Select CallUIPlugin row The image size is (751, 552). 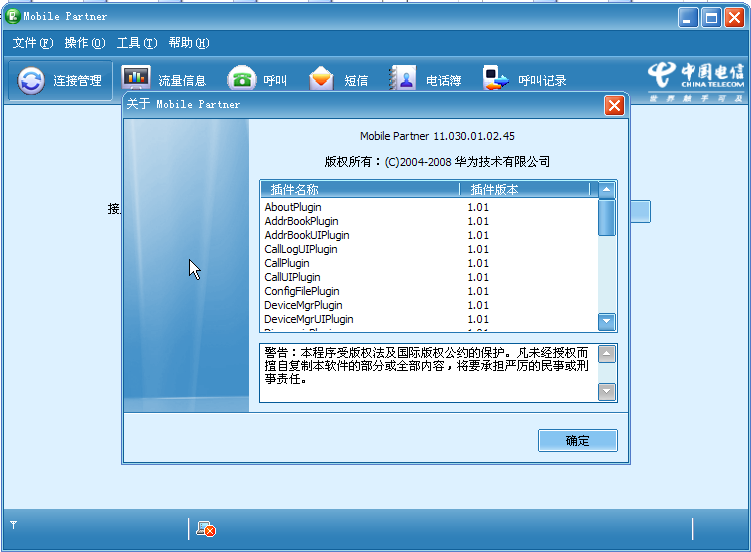(x=430, y=277)
